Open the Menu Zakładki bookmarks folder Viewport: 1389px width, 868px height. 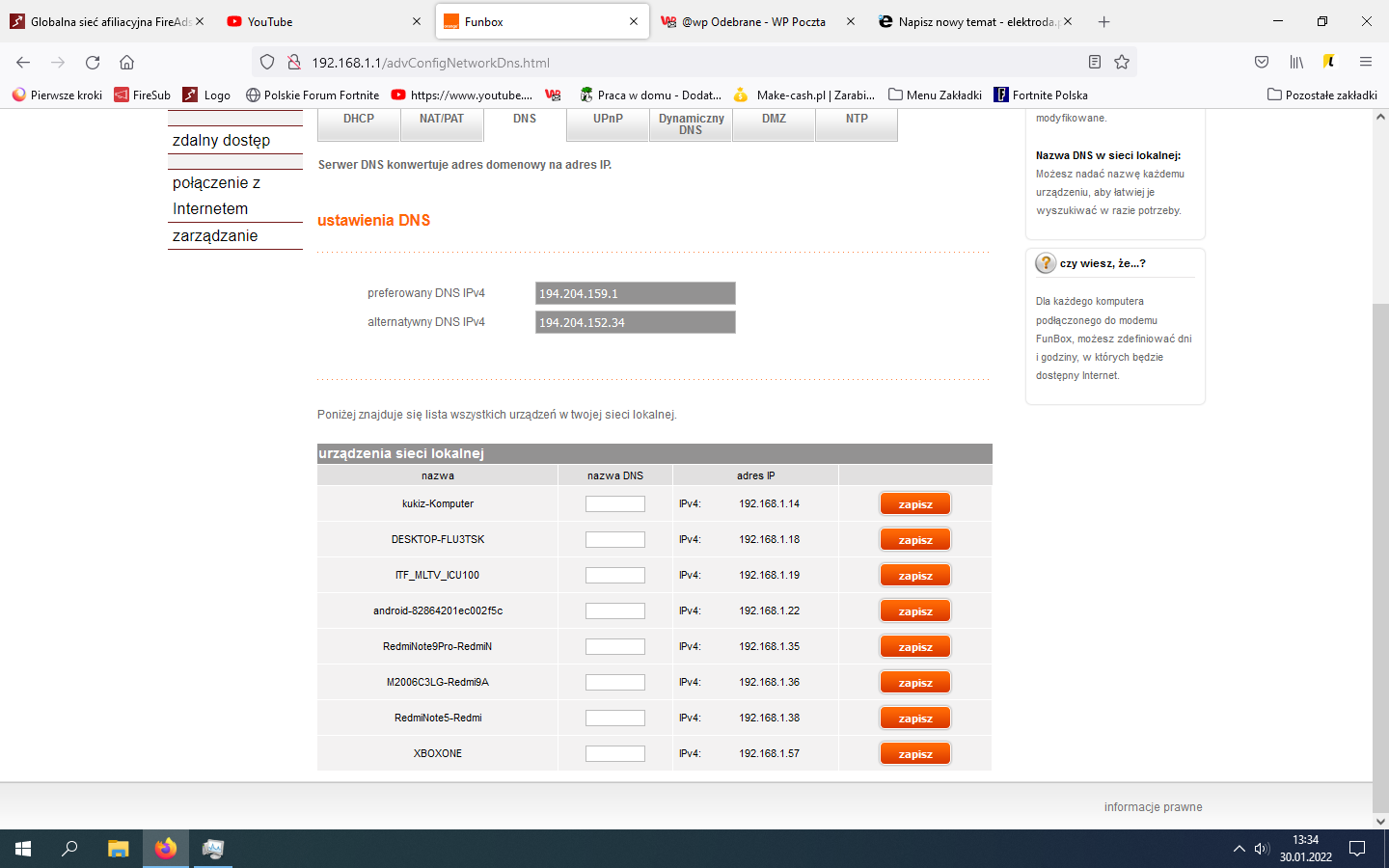coord(935,95)
